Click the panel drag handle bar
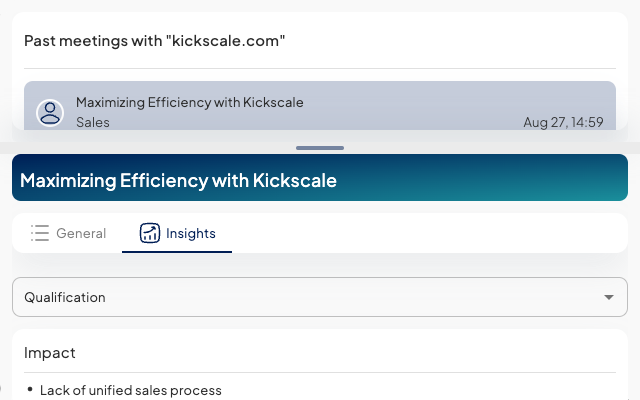 click(320, 148)
